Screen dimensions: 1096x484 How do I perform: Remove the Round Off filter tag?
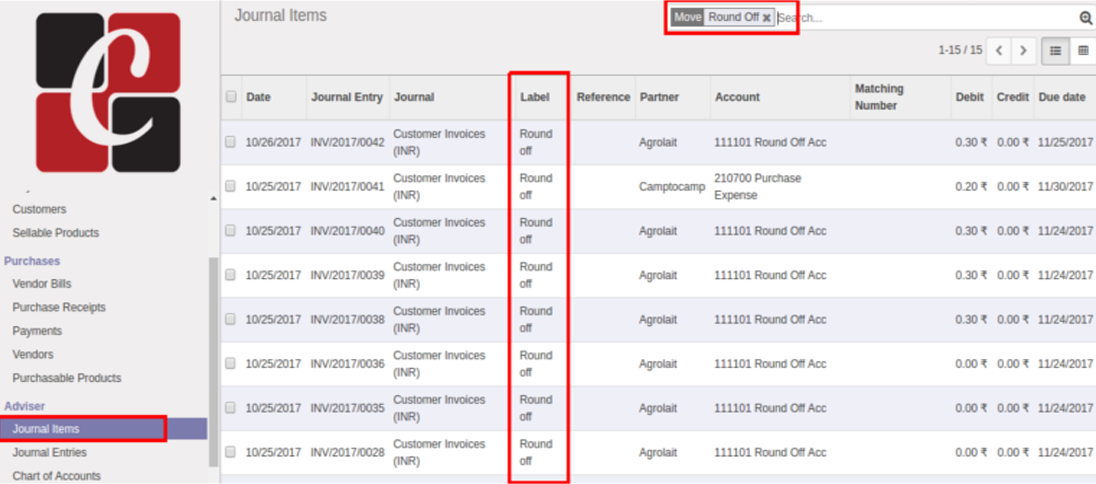tap(767, 18)
